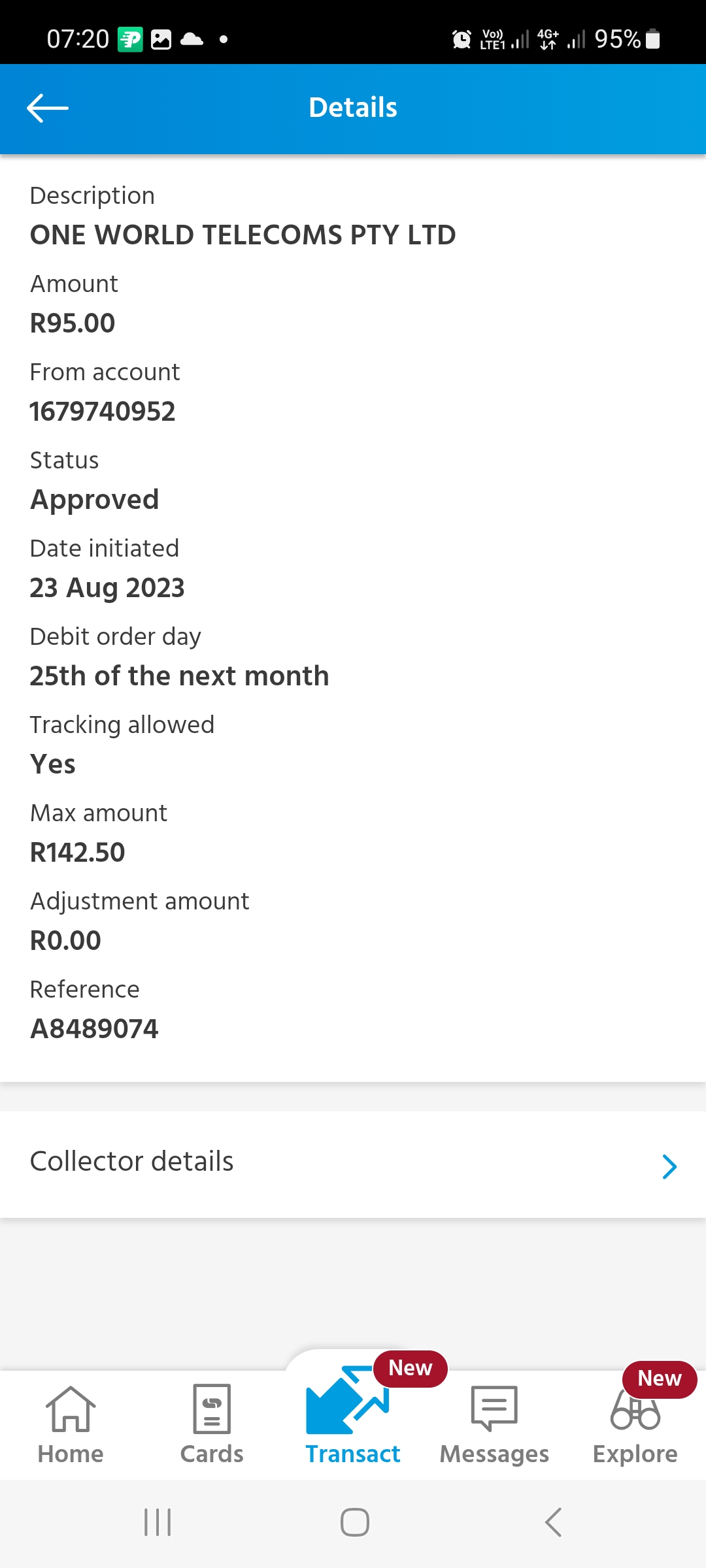This screenshot has height=1568, width=706.
Task: Tap the Explore tab label
Action: tap(635, 1454)
